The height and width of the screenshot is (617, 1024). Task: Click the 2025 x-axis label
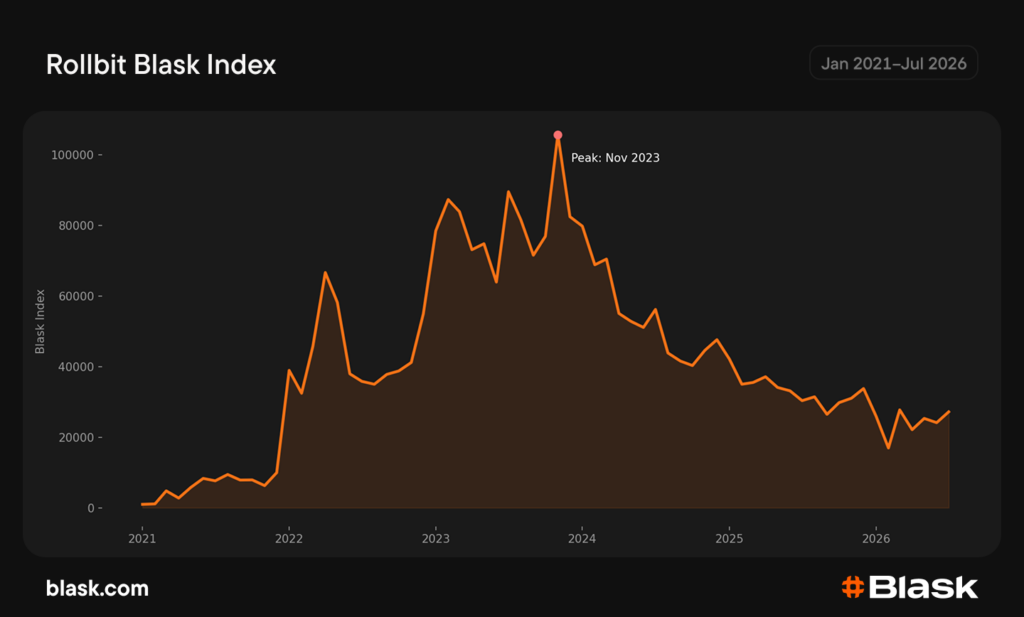pyautogui.click(x=729, y=539)
